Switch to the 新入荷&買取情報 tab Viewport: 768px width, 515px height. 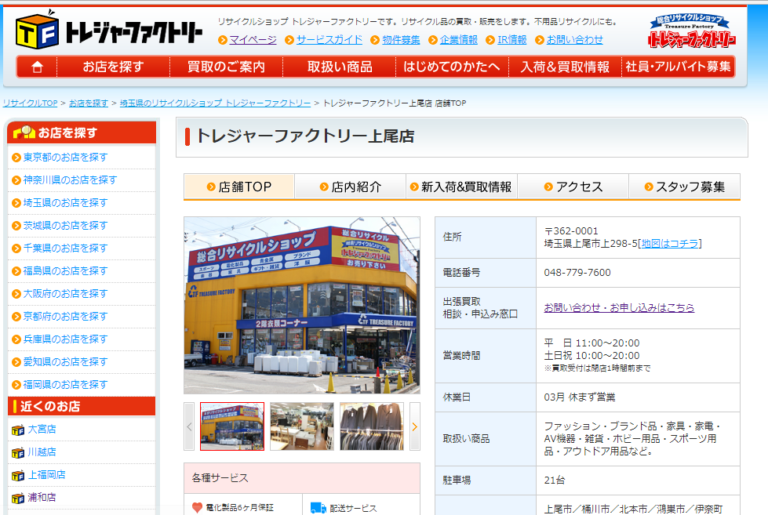461,187
